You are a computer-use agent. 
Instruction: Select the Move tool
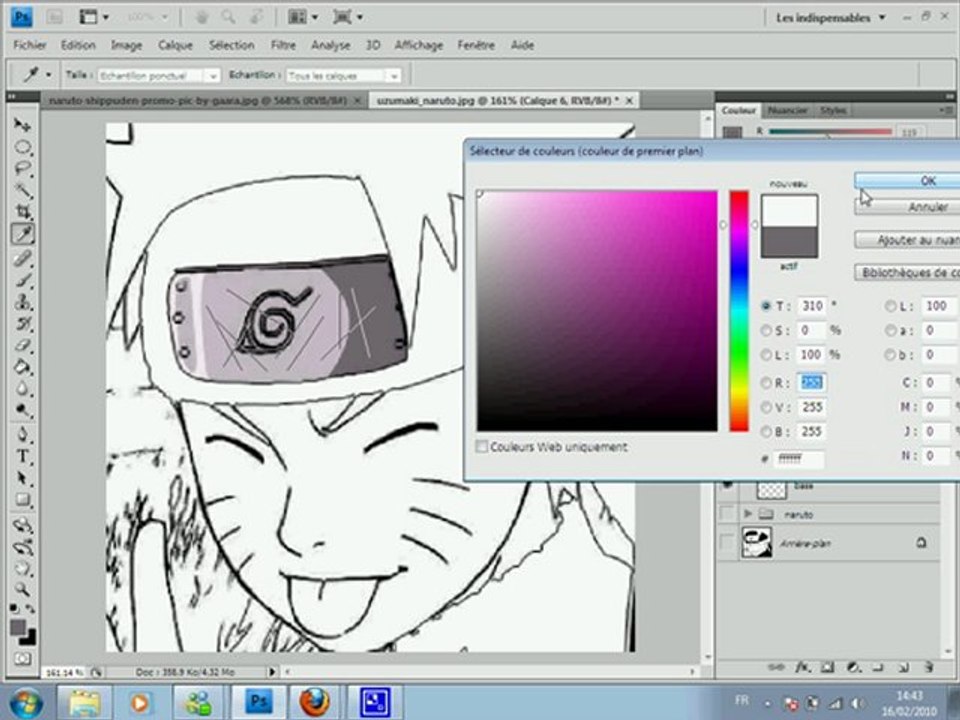click(23, 125)
